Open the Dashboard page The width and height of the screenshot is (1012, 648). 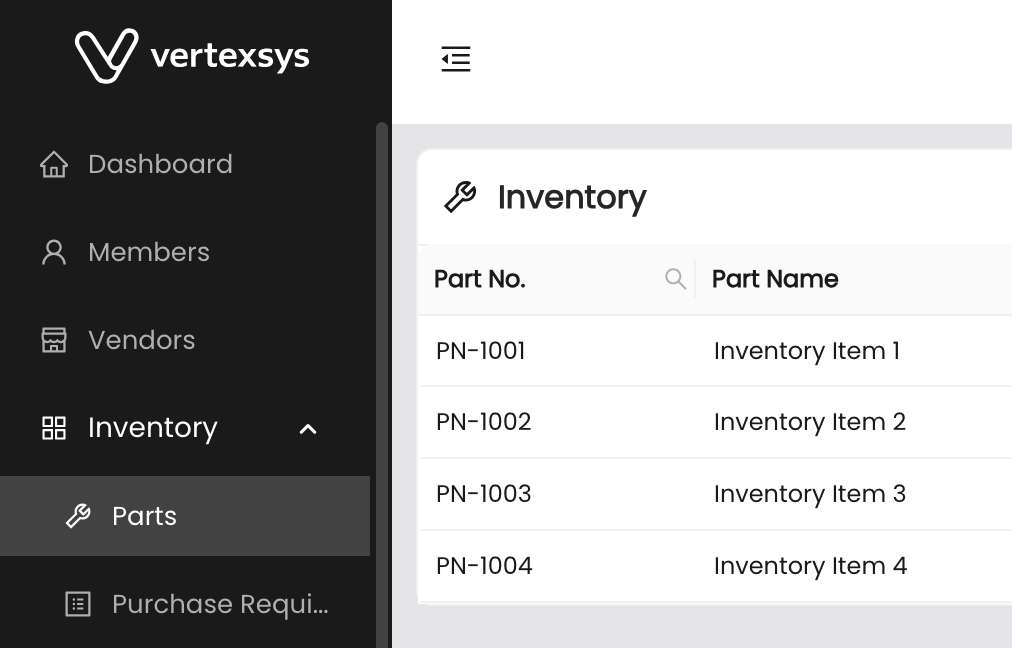tap(160, 163)
